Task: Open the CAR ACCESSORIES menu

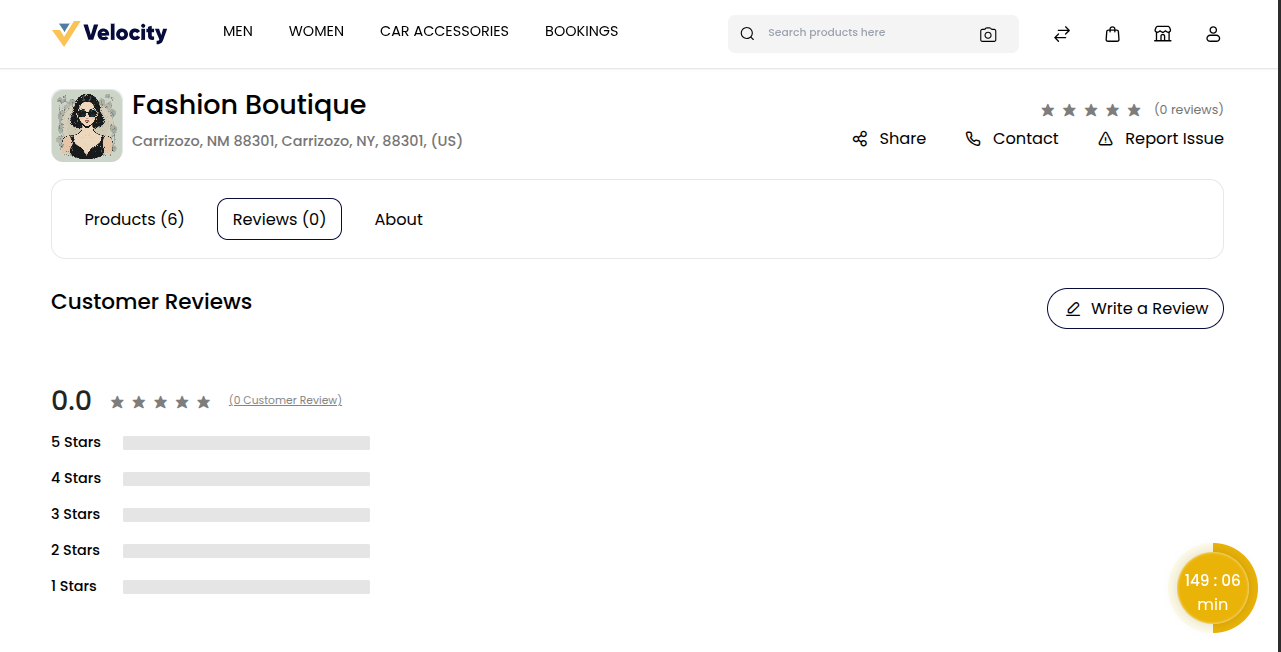Action: (x=444, y=31)
